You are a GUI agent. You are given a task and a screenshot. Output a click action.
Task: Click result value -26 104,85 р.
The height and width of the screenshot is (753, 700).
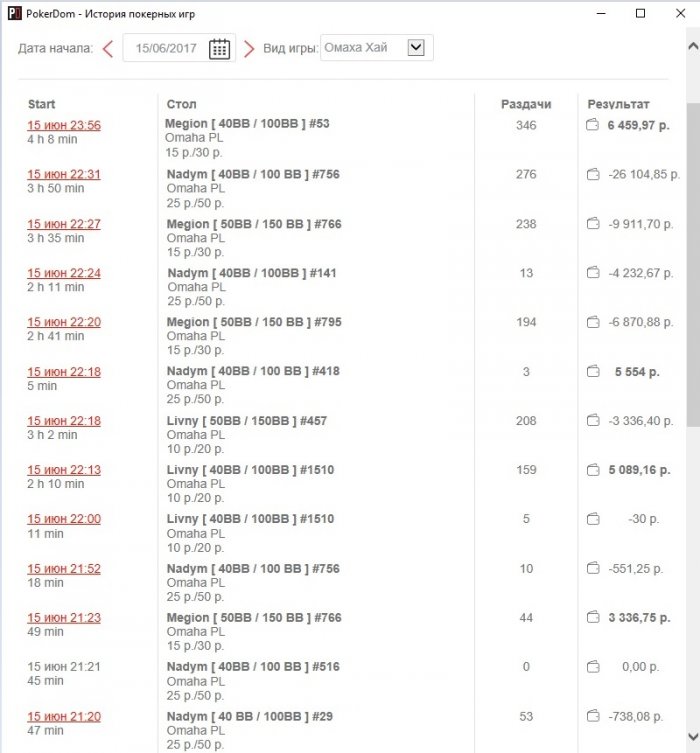pos(644,174)
